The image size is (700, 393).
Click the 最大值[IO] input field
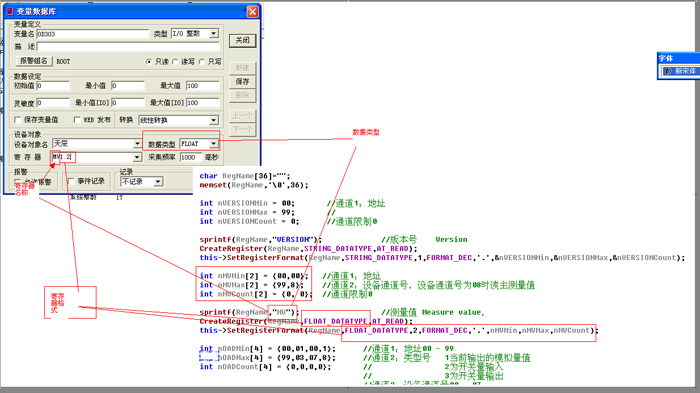click(203, 103)
